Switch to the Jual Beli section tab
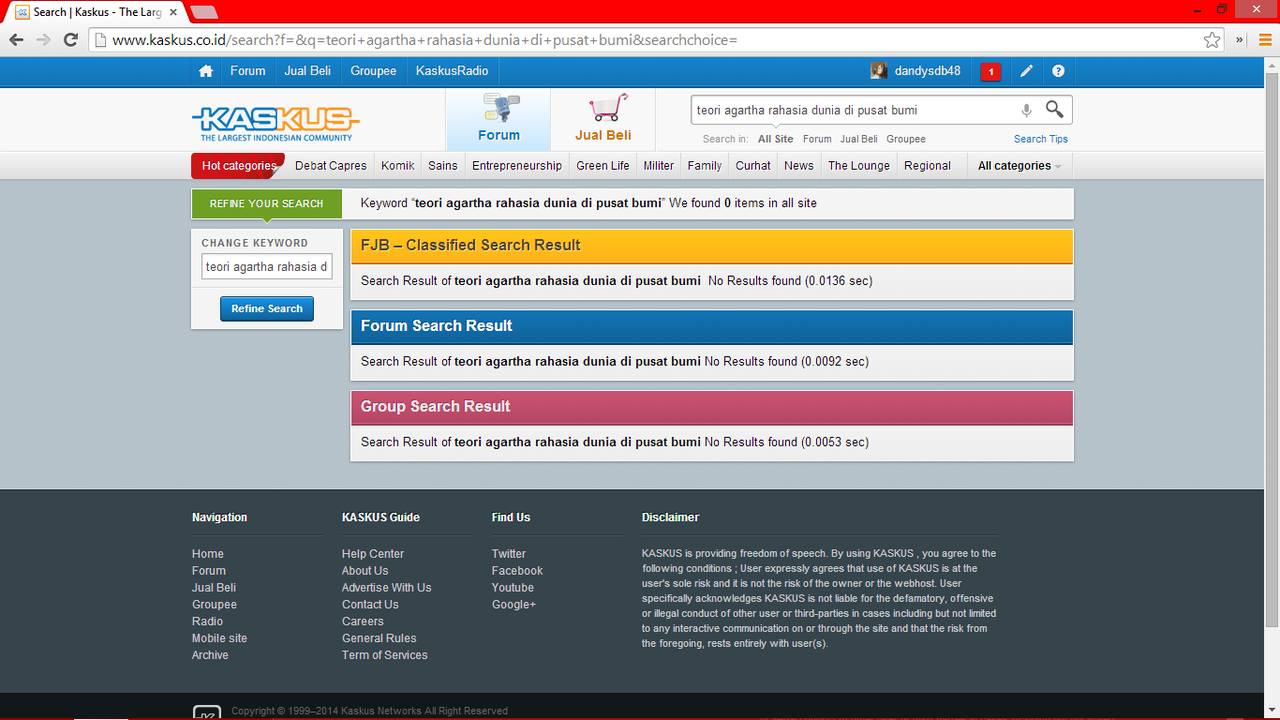1280x720 pixels. (604, 120)
